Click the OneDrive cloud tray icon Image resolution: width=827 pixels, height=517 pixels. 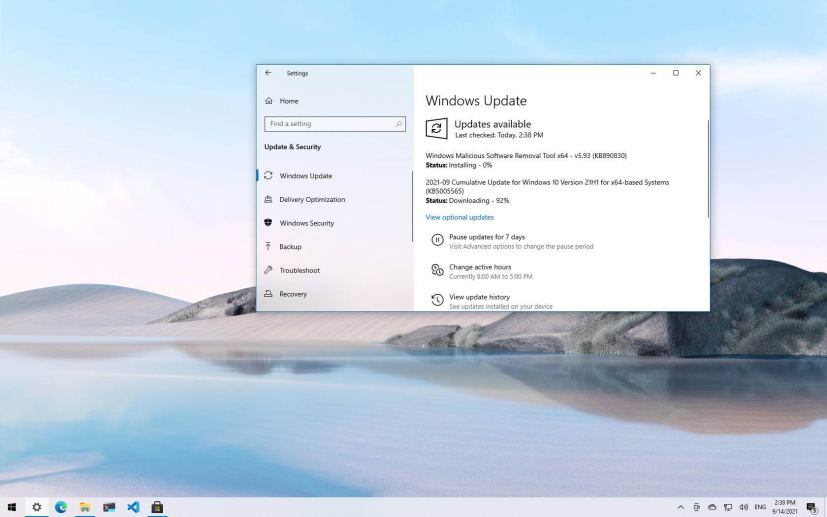click(x=712, y=507)
